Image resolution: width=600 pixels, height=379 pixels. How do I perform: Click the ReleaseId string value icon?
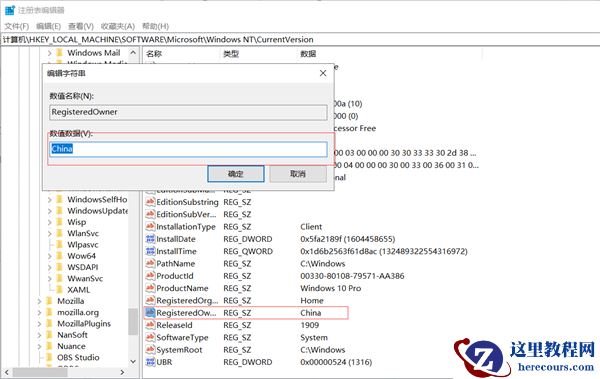pyautogui.click(x=150, y=325)
